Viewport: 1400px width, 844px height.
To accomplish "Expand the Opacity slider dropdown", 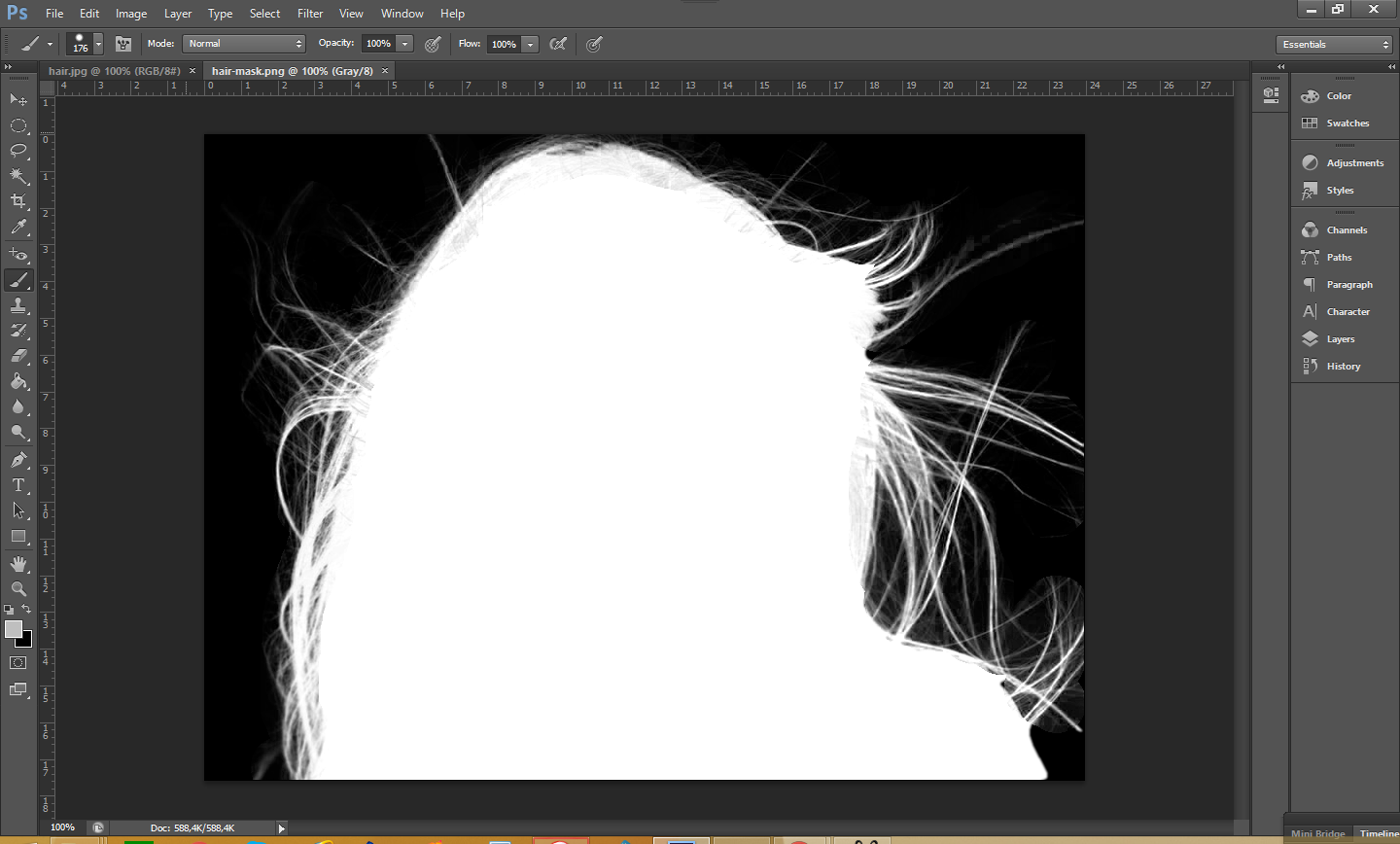I will (x=405, y=44).
